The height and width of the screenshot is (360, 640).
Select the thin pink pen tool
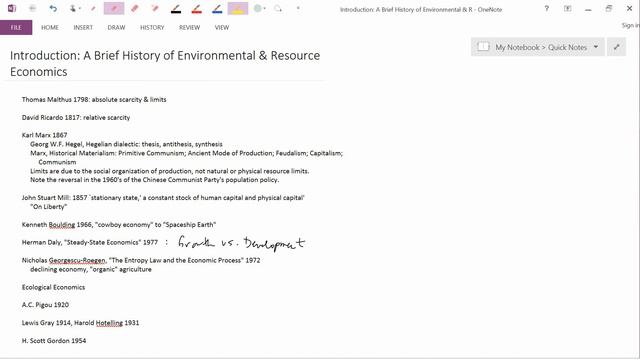(x=93, y=9)
